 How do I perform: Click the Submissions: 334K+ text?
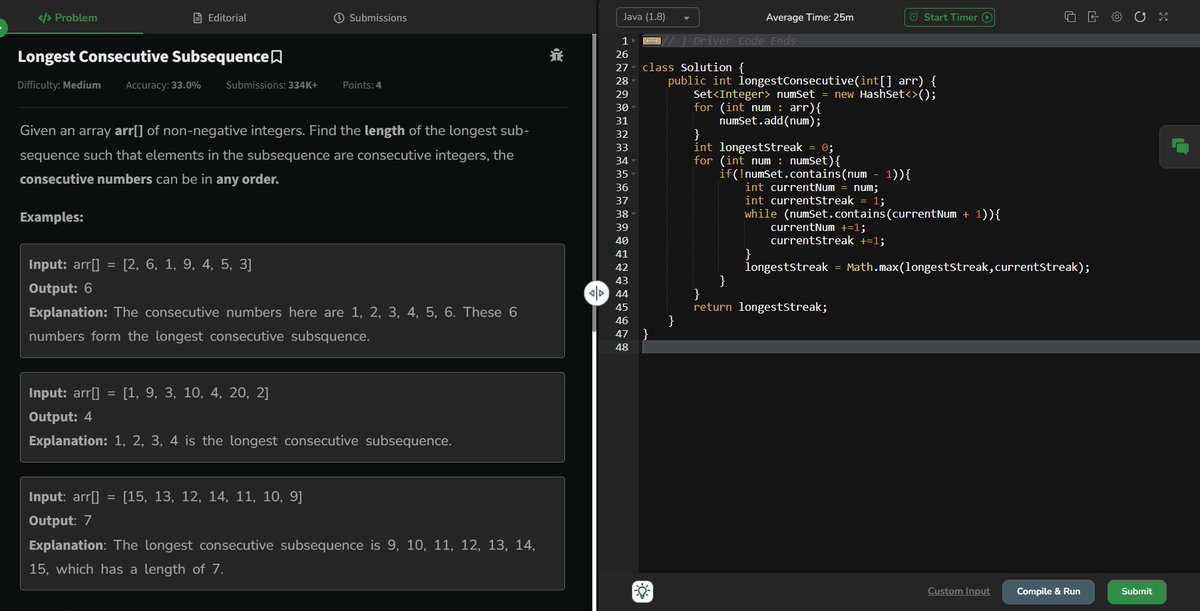point(272,85)
